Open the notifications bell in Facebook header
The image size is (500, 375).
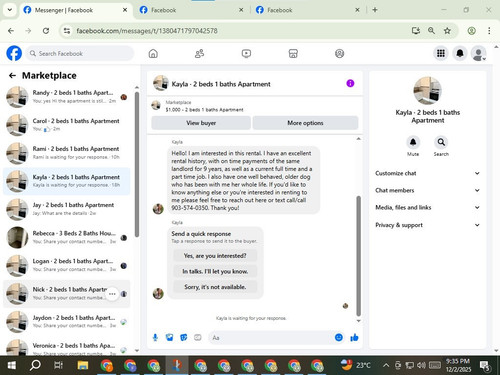pos(460,53)
